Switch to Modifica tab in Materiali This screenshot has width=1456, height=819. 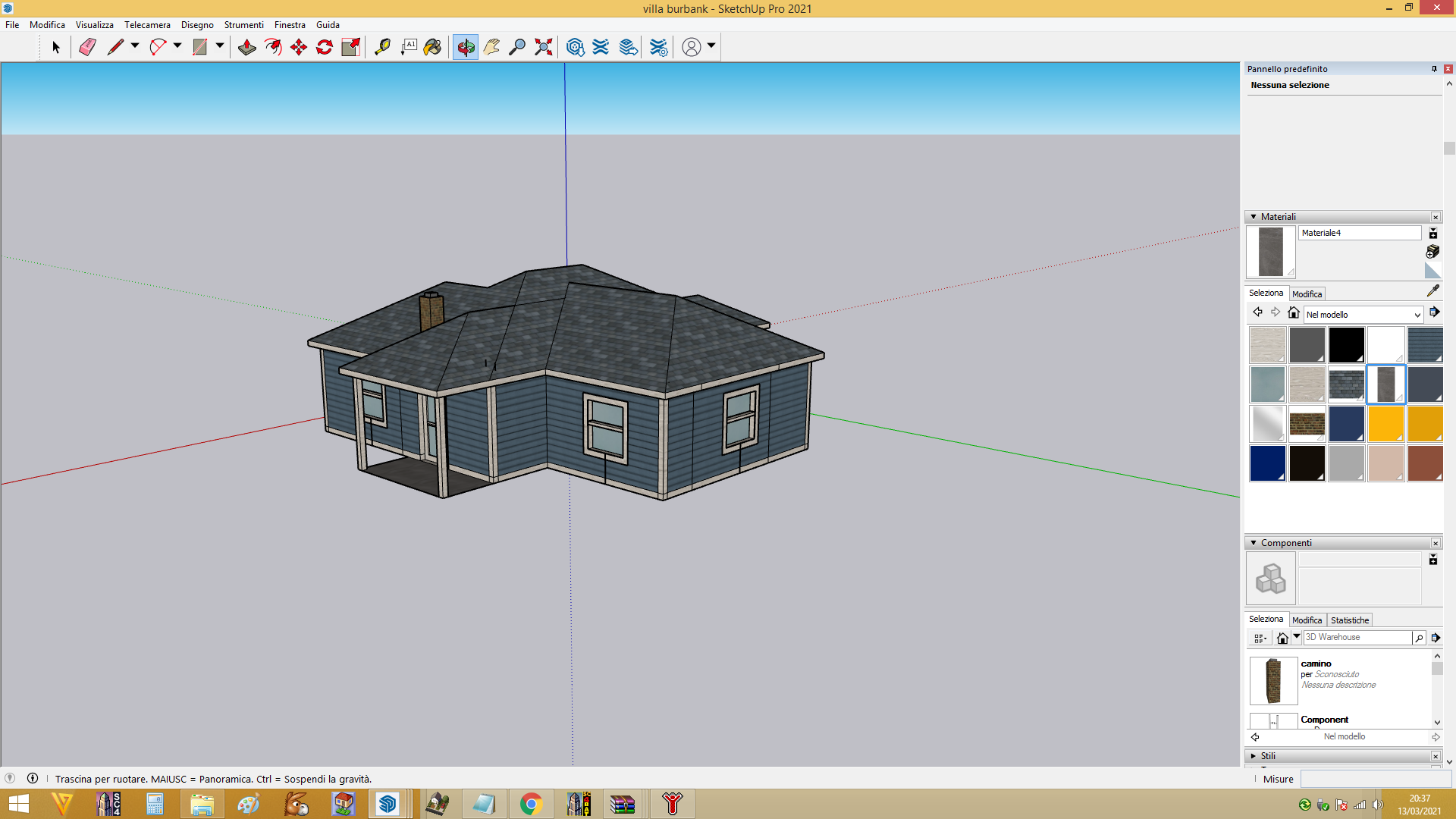[1307, 294]
